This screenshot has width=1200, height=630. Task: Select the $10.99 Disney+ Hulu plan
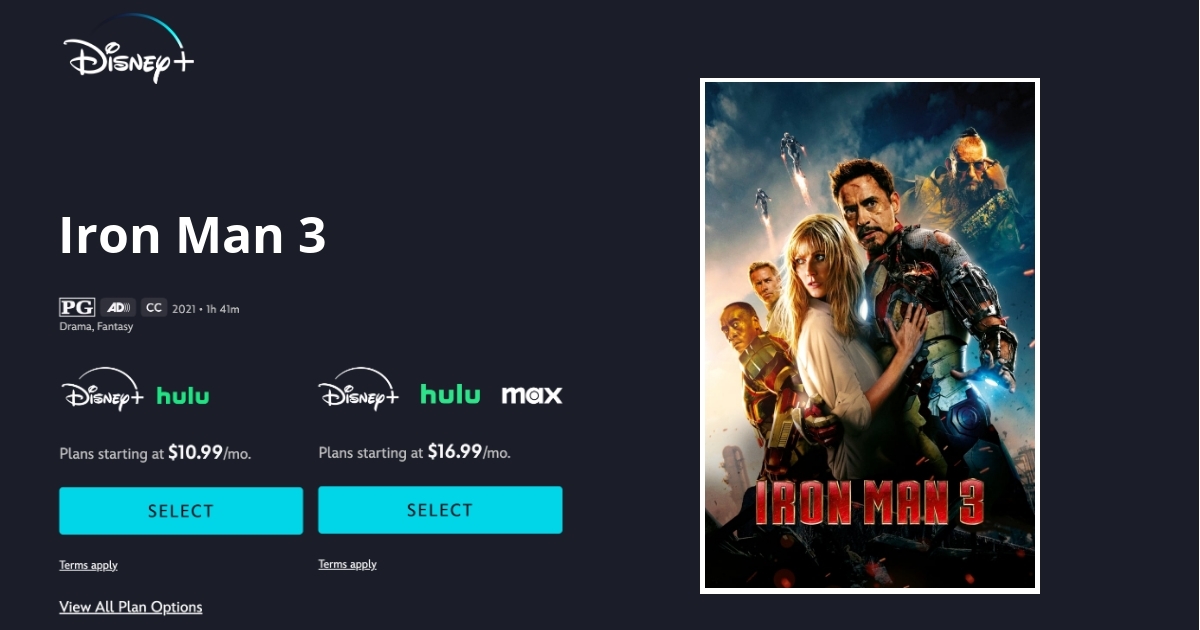(x=181, y=511)
